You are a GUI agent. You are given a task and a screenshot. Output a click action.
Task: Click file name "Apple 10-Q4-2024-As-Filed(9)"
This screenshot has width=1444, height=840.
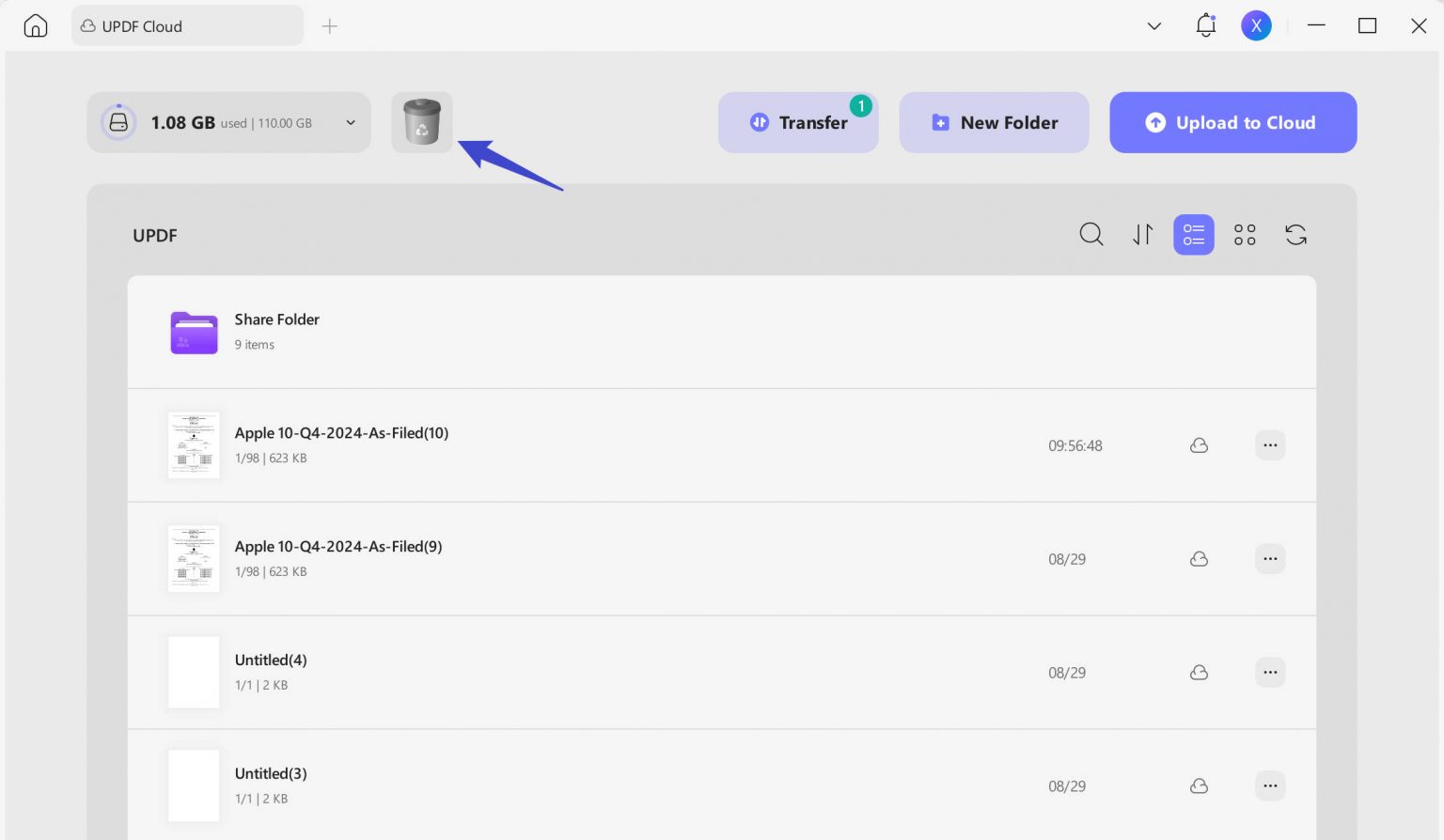tap(338, 547)
